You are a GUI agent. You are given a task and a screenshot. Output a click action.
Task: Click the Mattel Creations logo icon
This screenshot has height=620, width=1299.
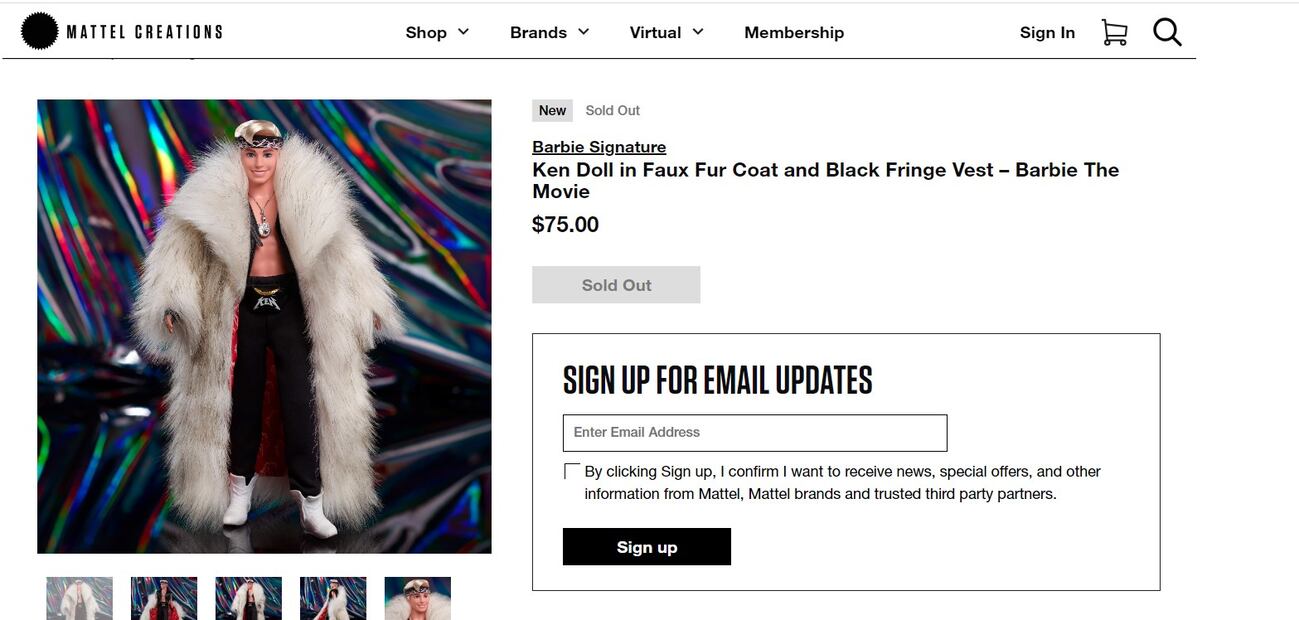tap(39, 32)
